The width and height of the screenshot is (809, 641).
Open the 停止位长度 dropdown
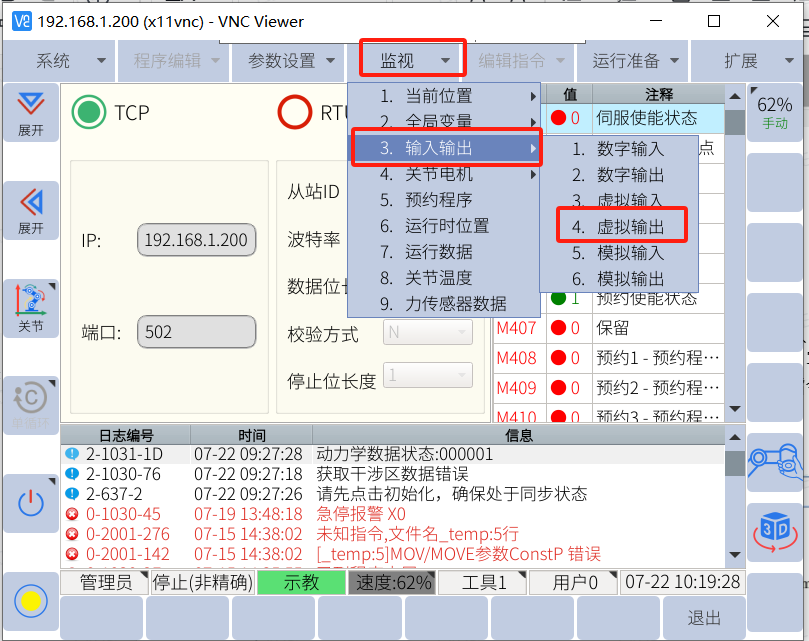428,376
